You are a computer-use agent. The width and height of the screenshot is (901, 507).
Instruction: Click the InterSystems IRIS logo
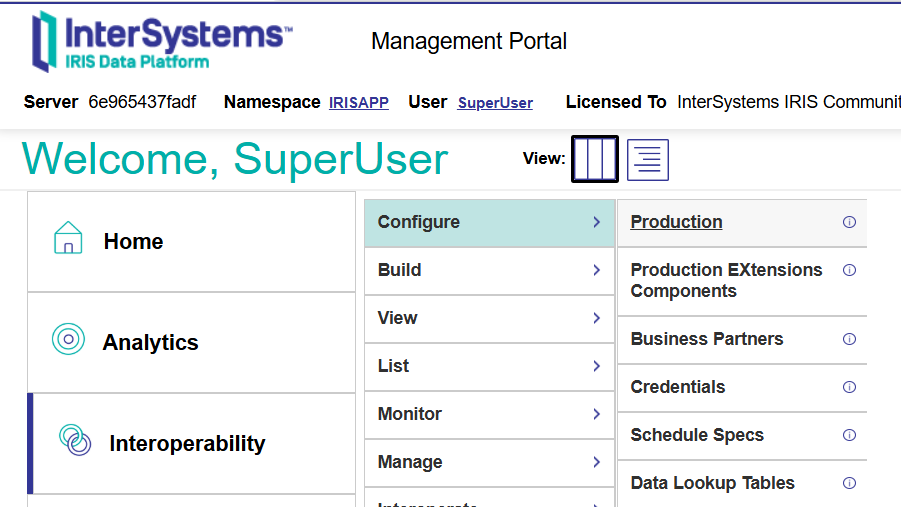coord(162,42)
